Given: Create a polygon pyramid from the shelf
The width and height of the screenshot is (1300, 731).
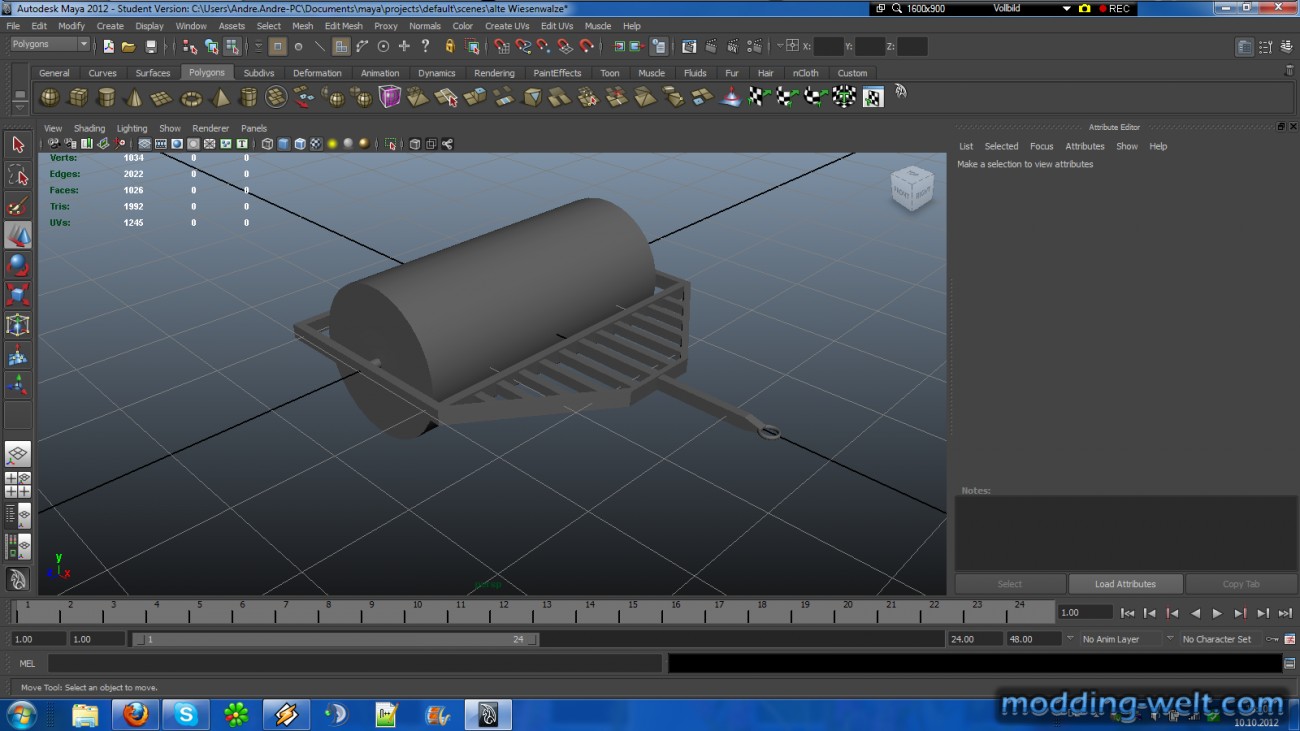Looking at the screenshot, I should pyautogui.click(x=219, y=97).
